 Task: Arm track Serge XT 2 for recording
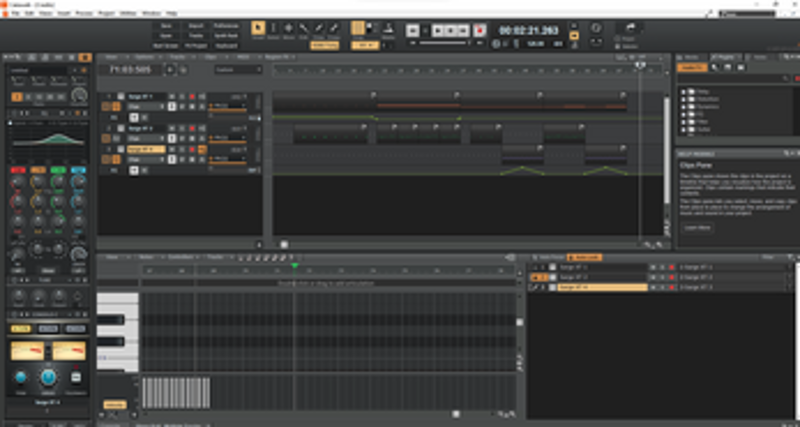tap(192, 129)
